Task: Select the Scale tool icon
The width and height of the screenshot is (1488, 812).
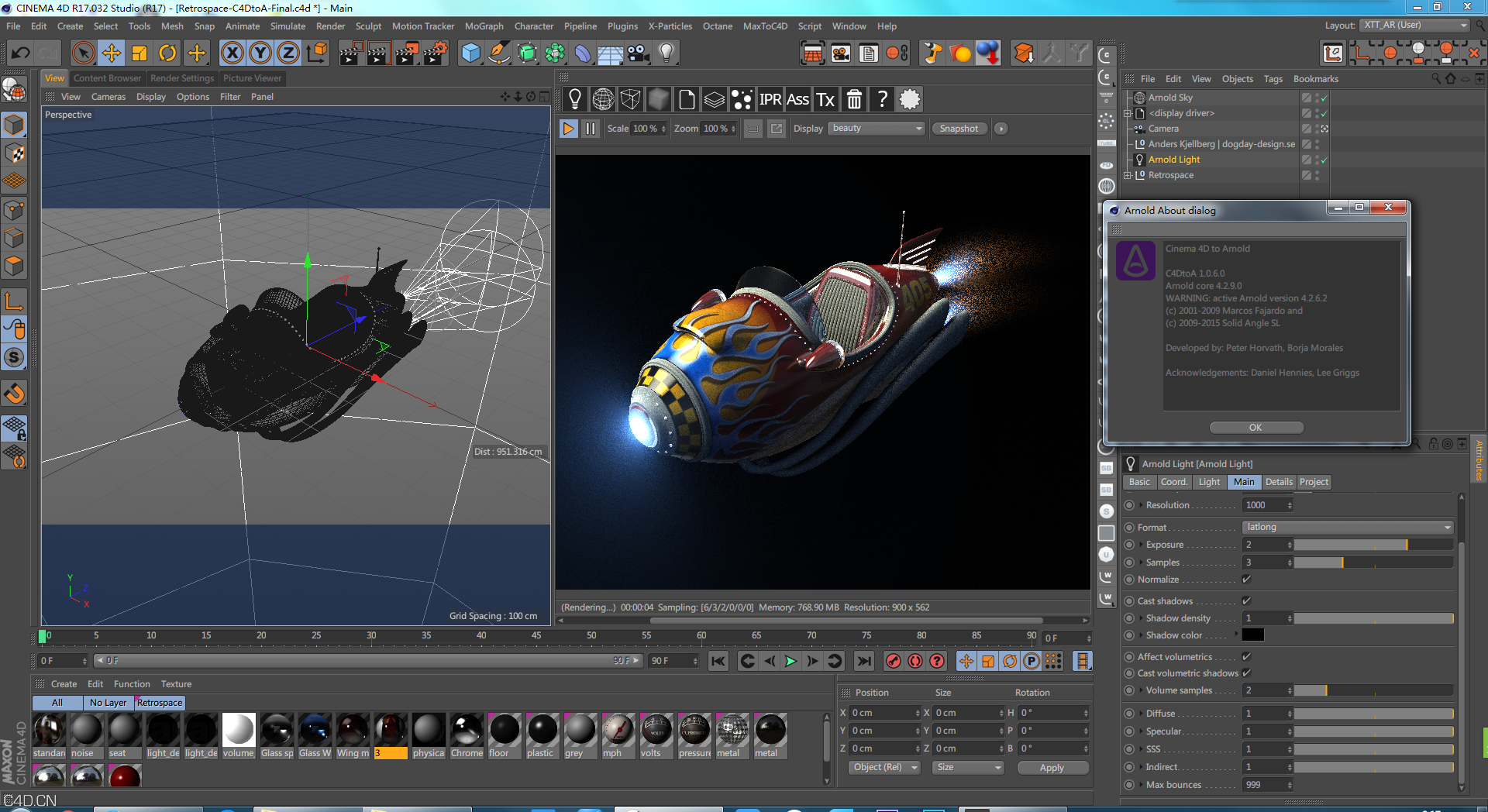Action: point(139,53)
